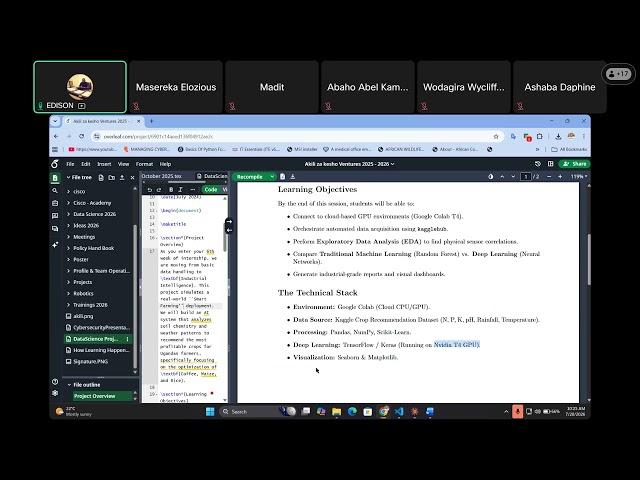
Task: Open Windows Start menu
Action: 210,411
